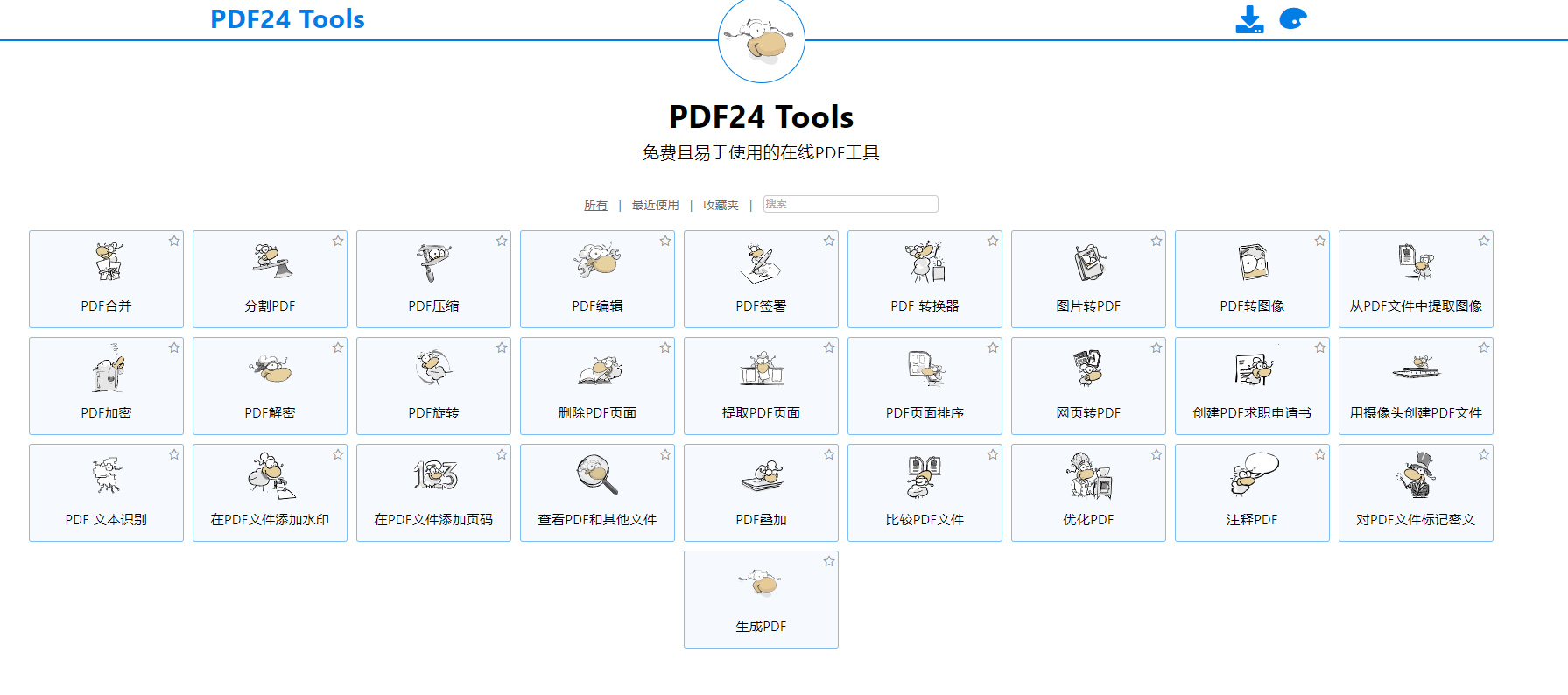This screenshot has height=695, width=1568.
Task: Open the PDF旋转 tool icon
Action: click(433, 369)
